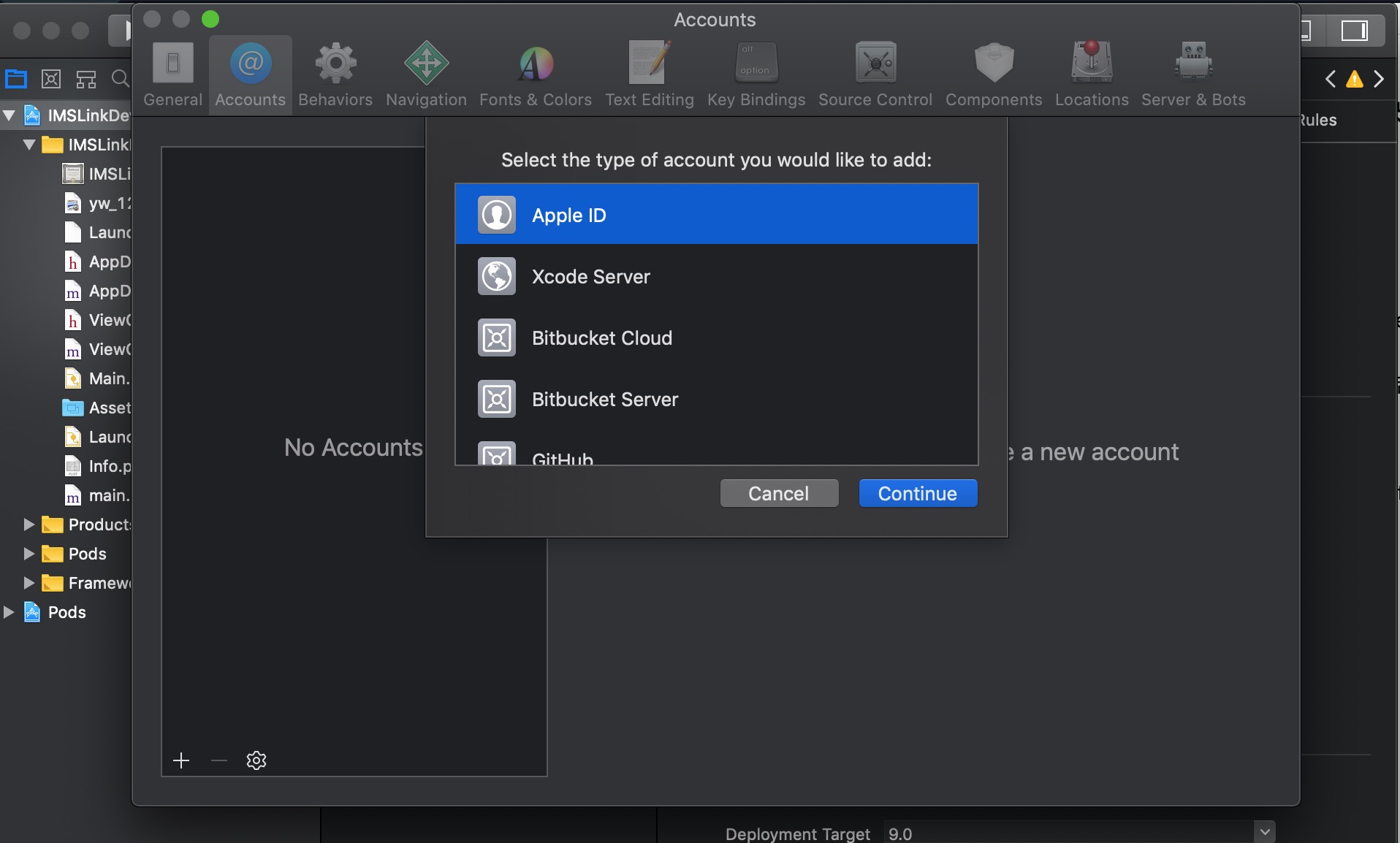Expand the yellow Pods folder
This screenshot has width=1400, height=843.
(29, 554)
